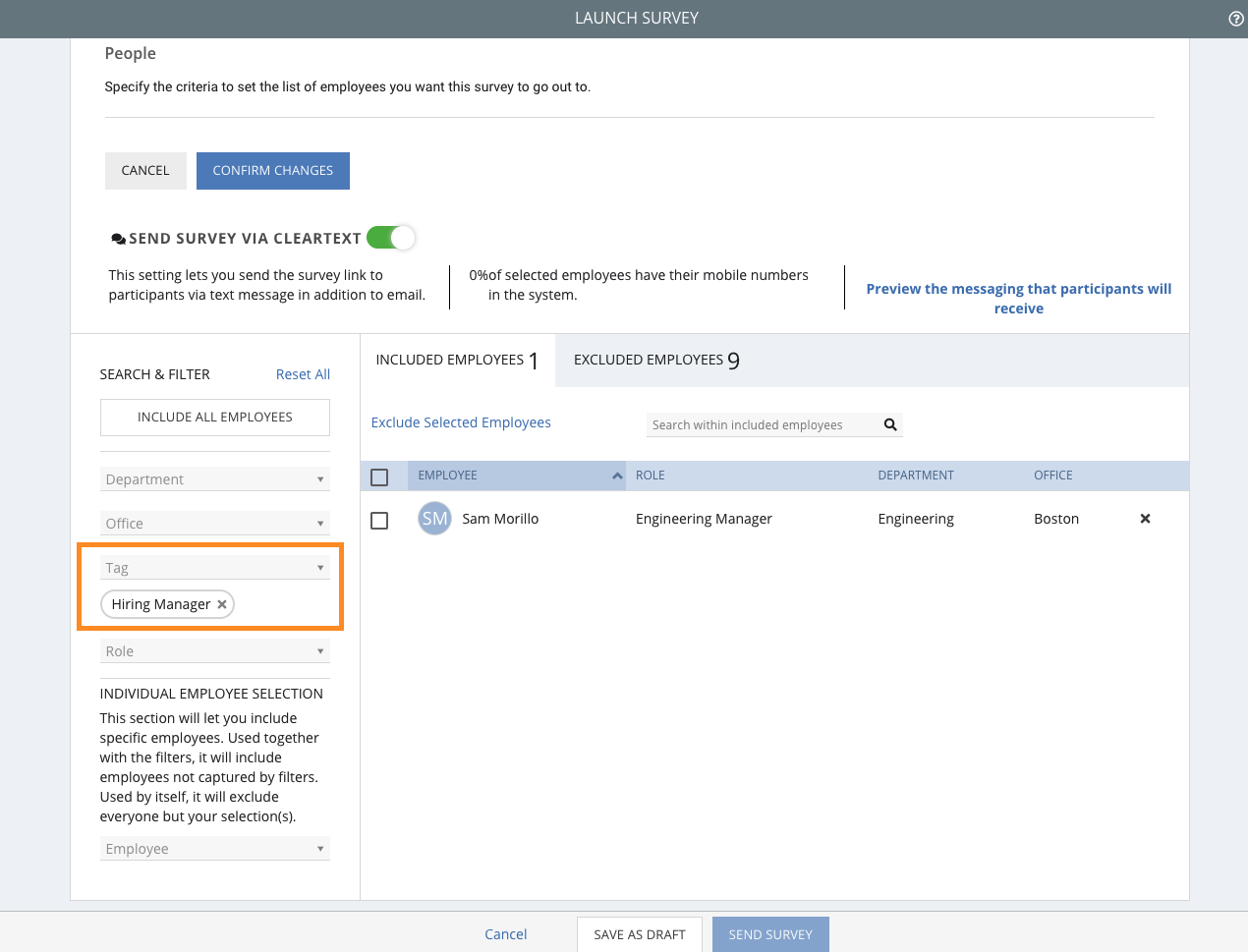Screen dimensions: 1248x952
Task: Open the Role filter dropdown
Action: [x=214, y=651]
